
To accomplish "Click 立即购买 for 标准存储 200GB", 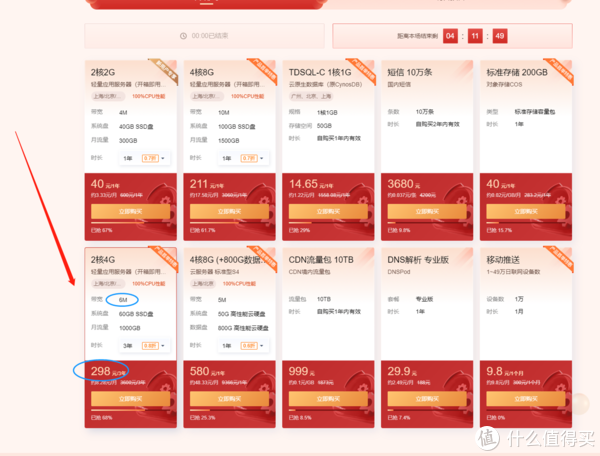I will 526,212.
